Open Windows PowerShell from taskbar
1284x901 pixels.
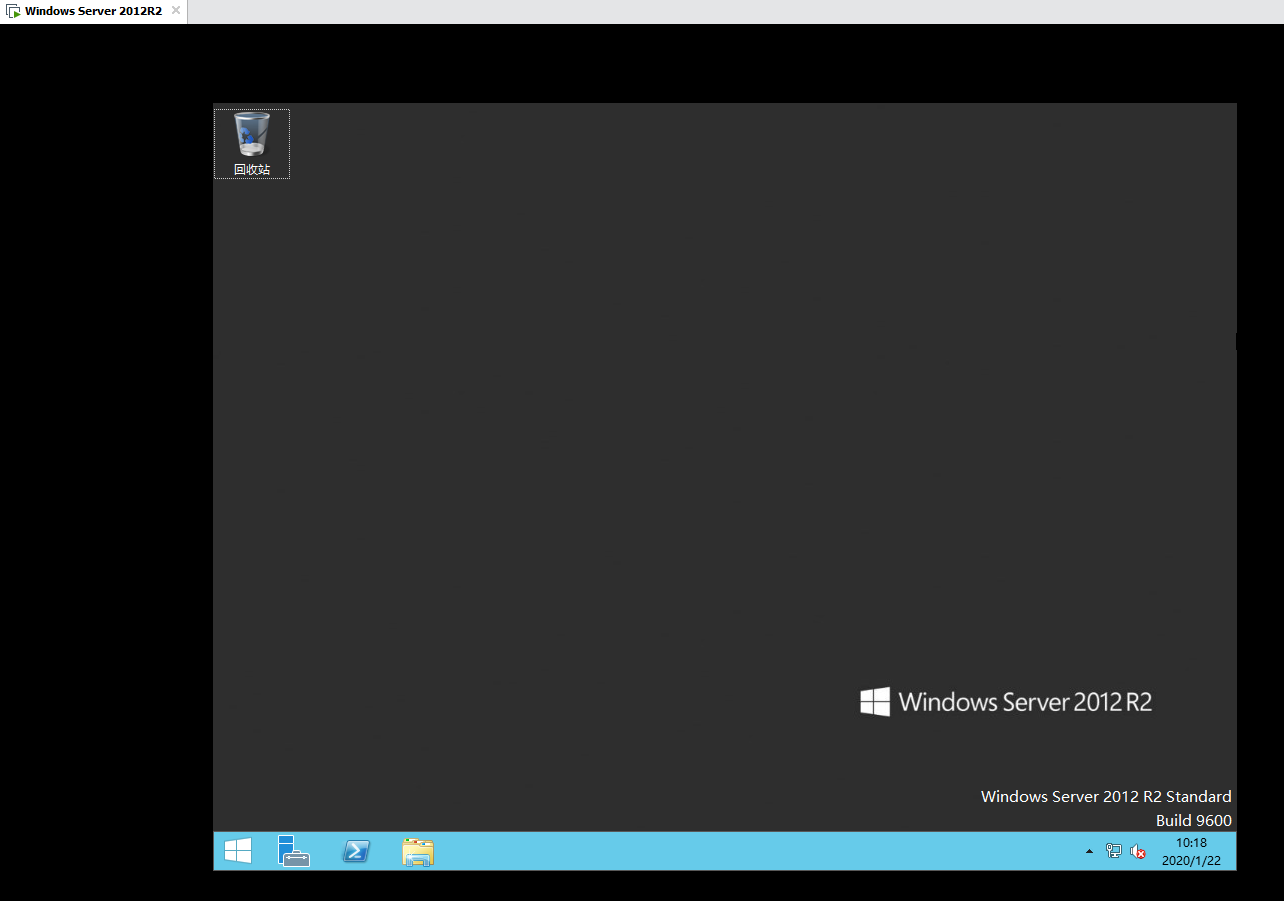pos(356,851)
